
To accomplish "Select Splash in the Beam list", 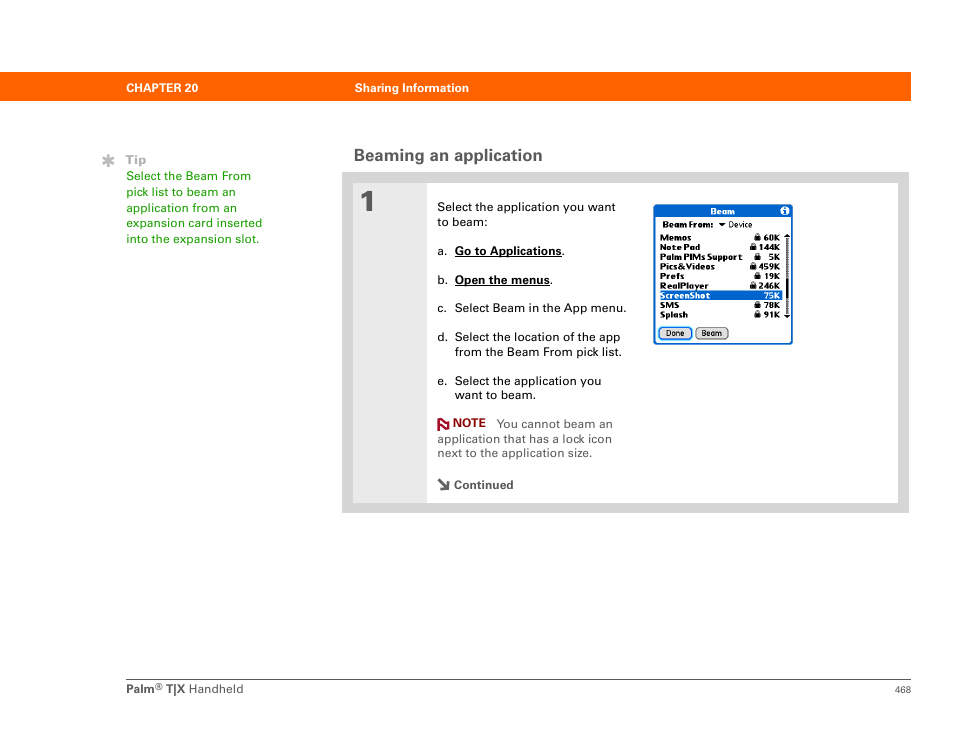I will [x=720, y=315].
